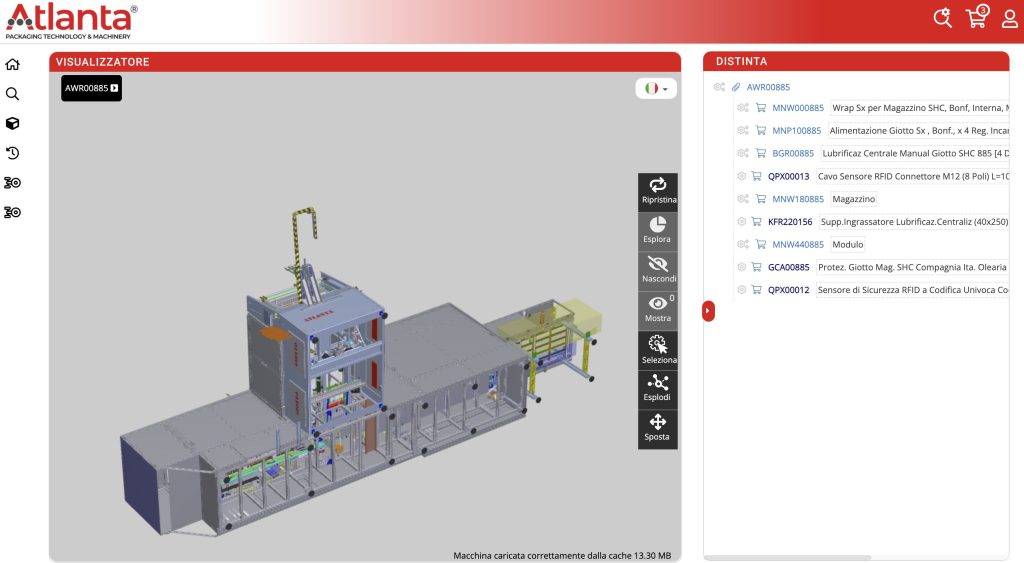Activate the Esplodi explode tool
Screen dimensions: 1024x563
658,388
